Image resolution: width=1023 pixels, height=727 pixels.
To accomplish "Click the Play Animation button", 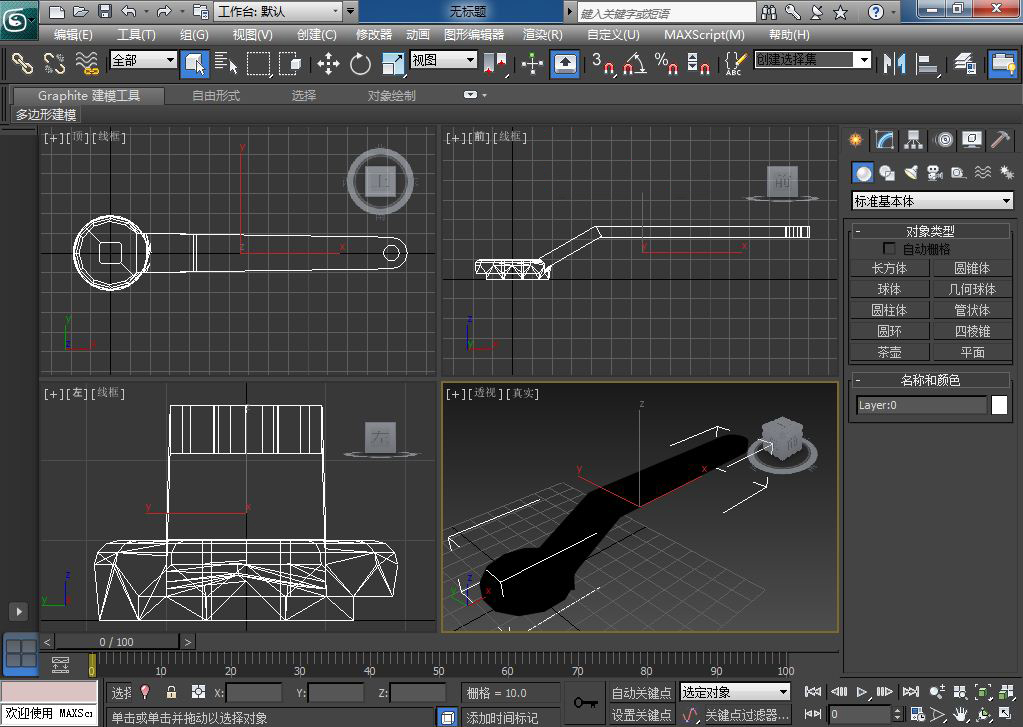I will coord(862,692).
